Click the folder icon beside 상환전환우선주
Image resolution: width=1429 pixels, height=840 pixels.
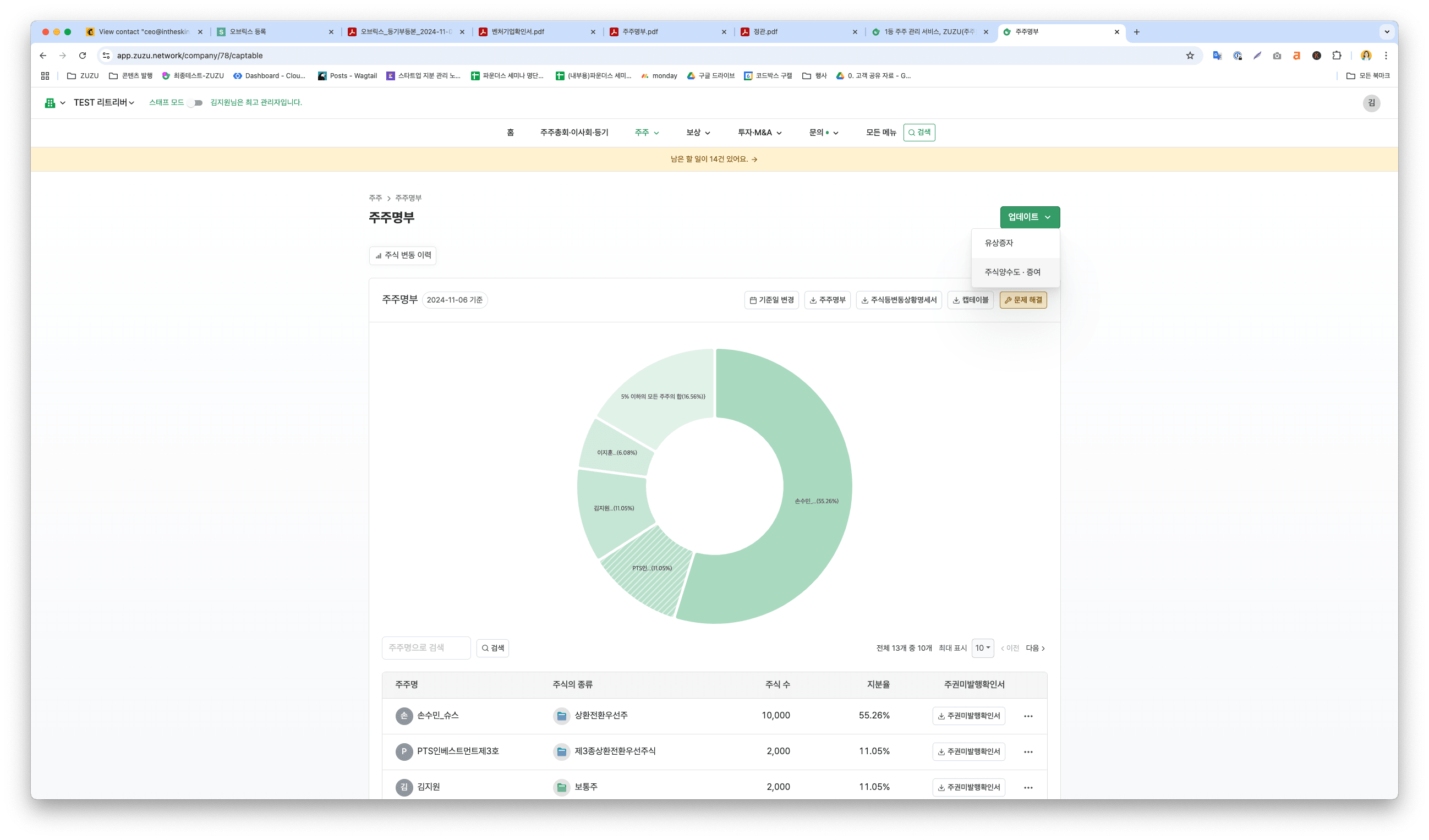pos(561,716)
